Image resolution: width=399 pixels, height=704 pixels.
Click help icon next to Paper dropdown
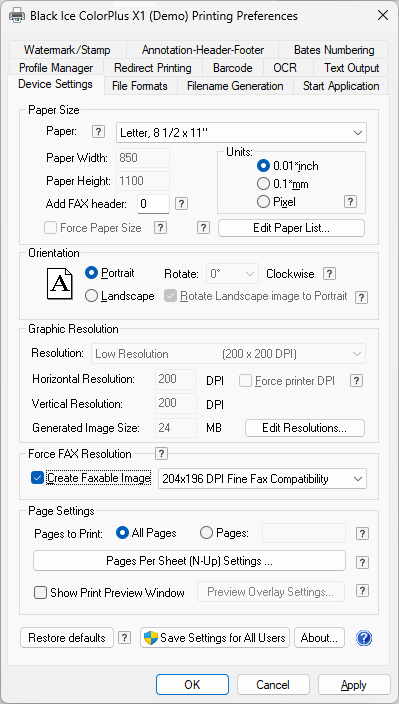click(98, 132)
